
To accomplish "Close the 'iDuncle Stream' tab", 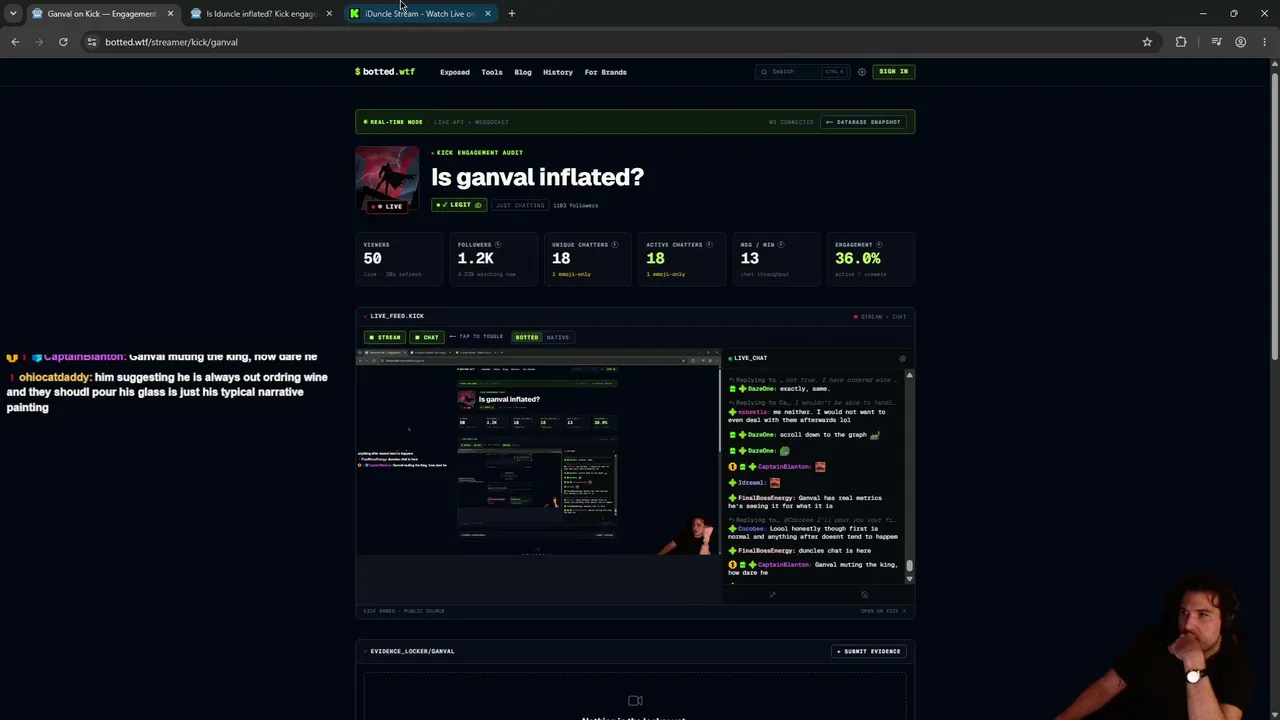I will (x=488, y=14).
